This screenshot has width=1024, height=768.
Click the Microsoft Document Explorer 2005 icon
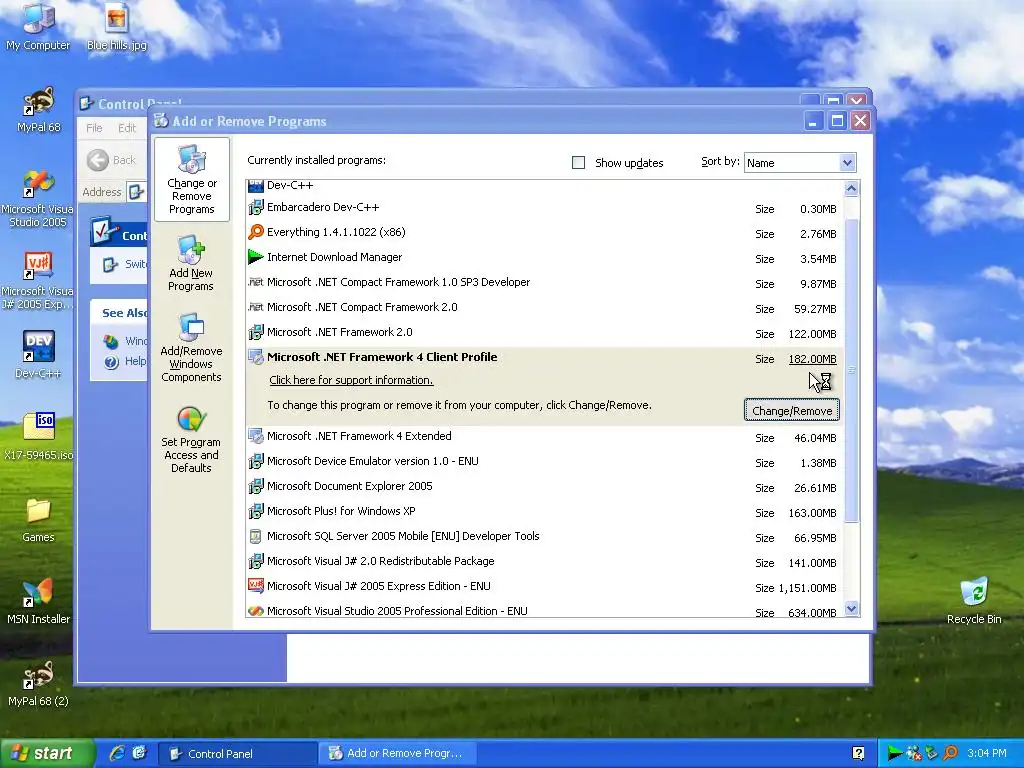(x=256, y=487)
